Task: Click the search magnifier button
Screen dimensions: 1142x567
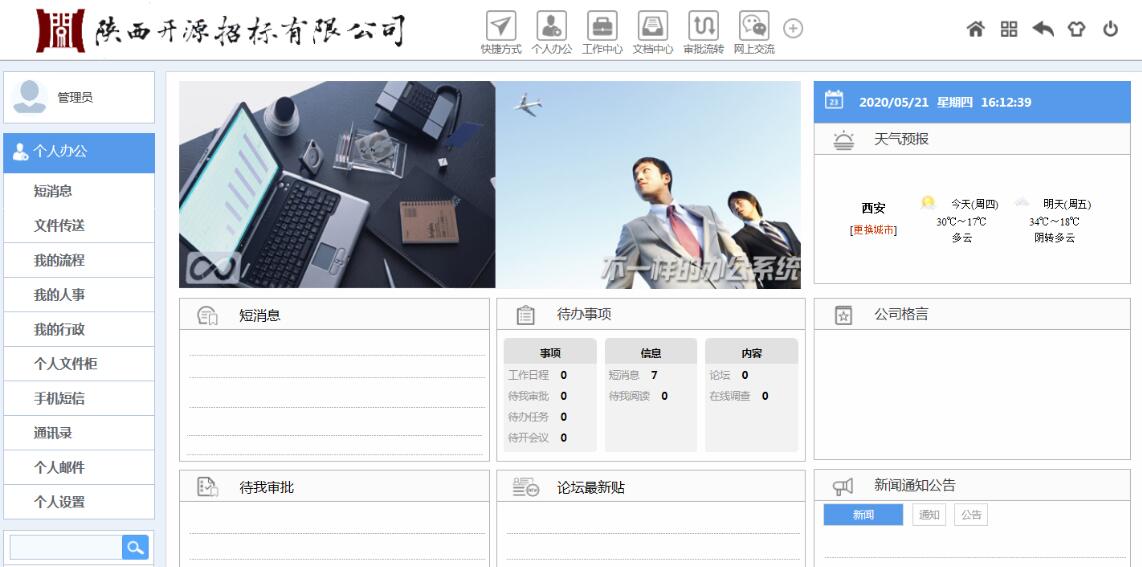Action: (x=135, y=547)
